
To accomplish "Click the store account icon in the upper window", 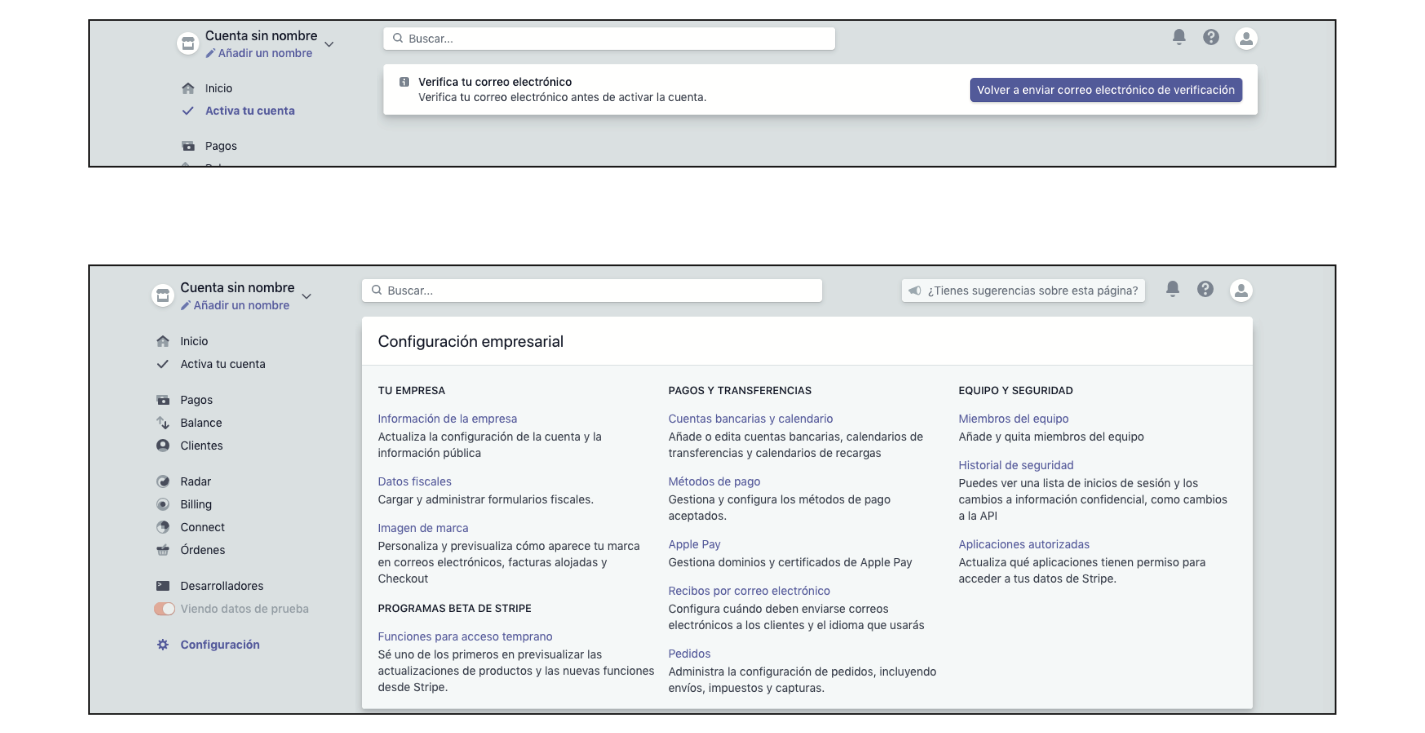I will [x=187, y=44].
